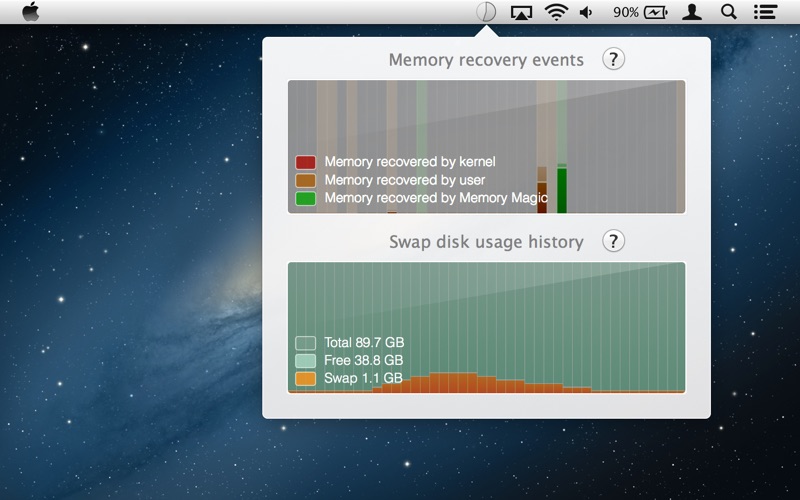Click the orange Swap legend swatch
Viewport: 800px width, 500px height.
306,379
